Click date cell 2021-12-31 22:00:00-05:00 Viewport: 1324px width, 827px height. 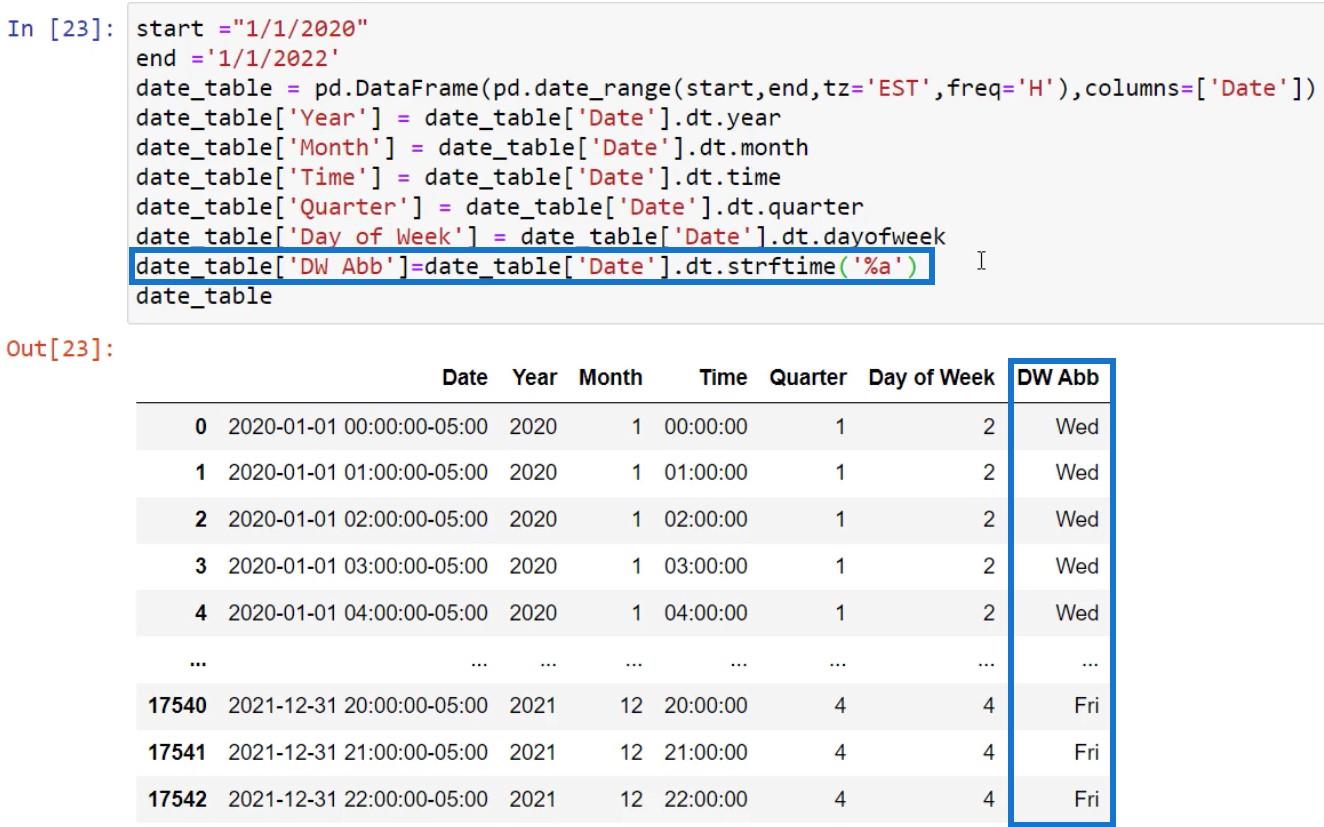coord(358,799)
